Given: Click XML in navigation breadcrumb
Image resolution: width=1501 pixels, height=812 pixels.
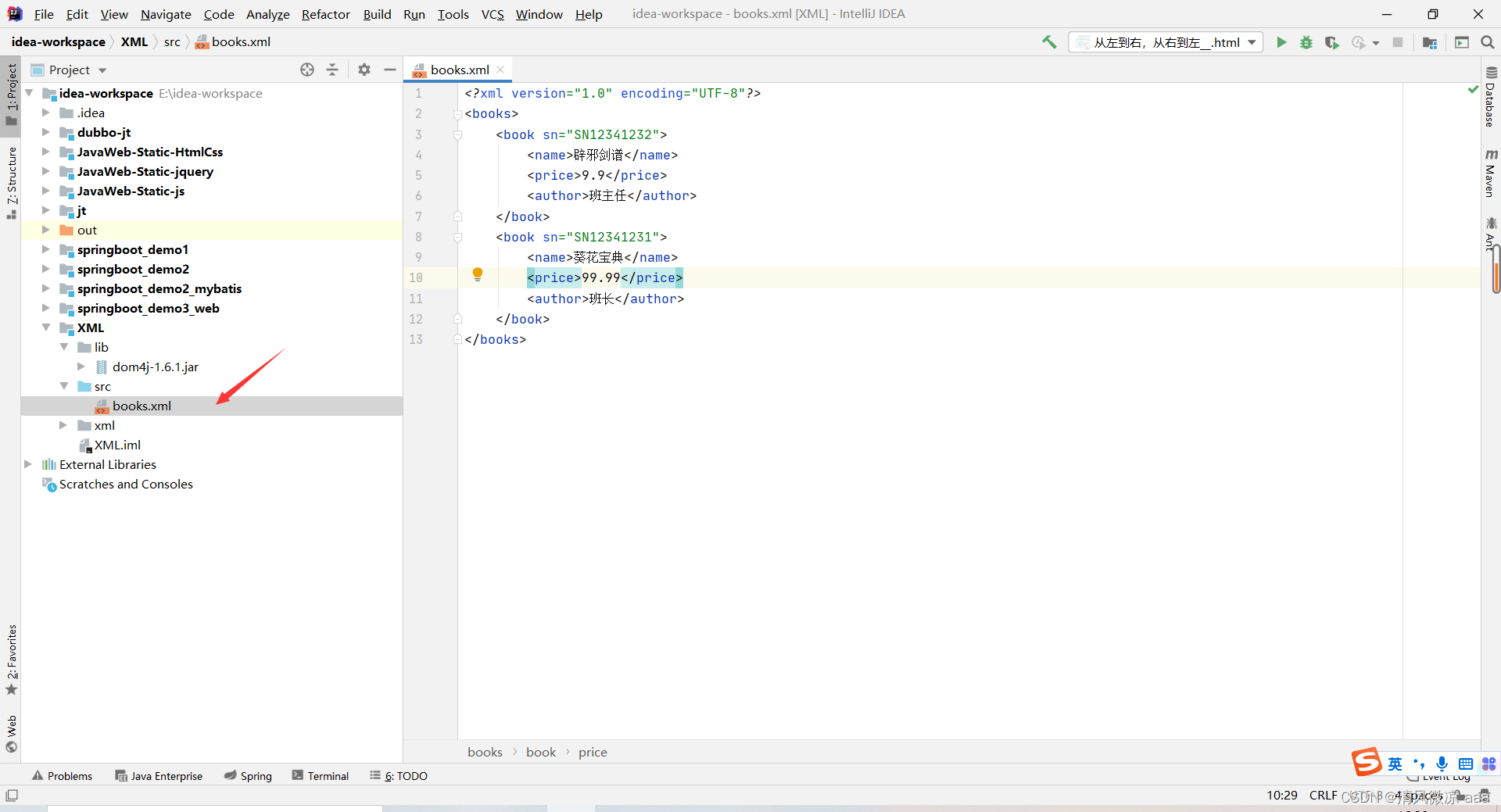Looking at the screenshot, I should (x=134, y=42).
